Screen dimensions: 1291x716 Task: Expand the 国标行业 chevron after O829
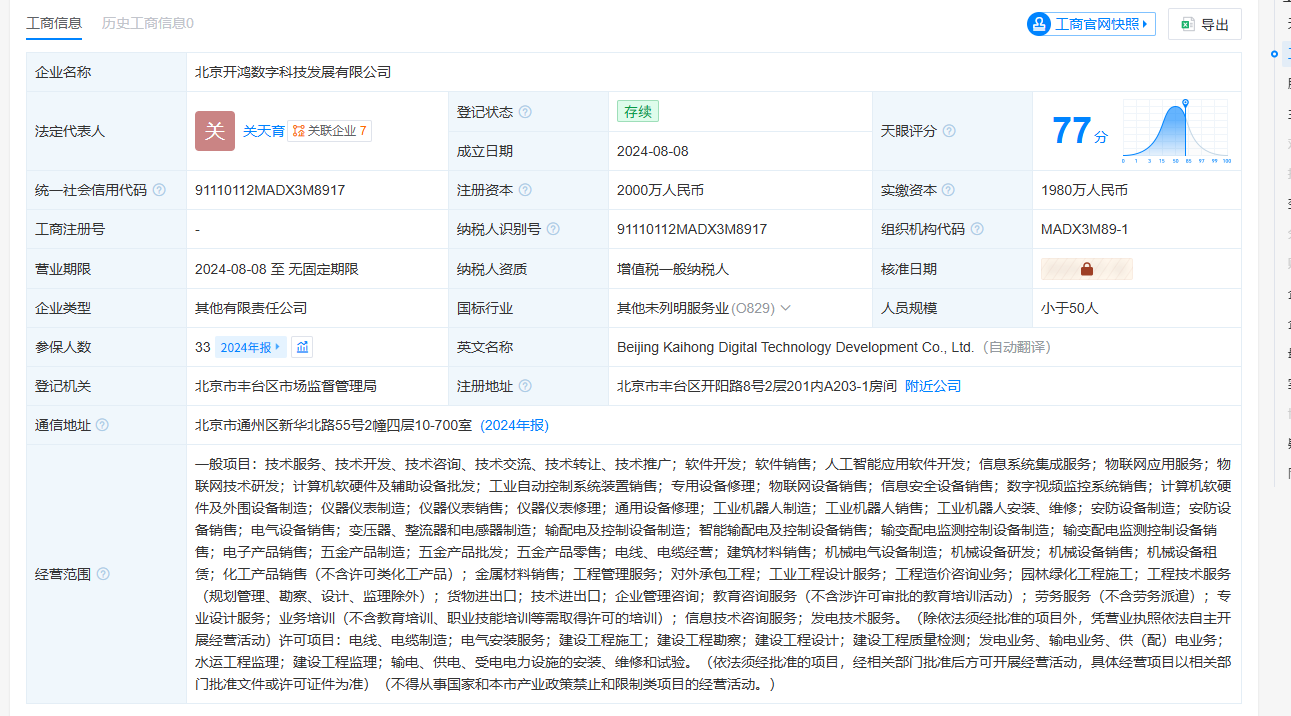point(785,308)
